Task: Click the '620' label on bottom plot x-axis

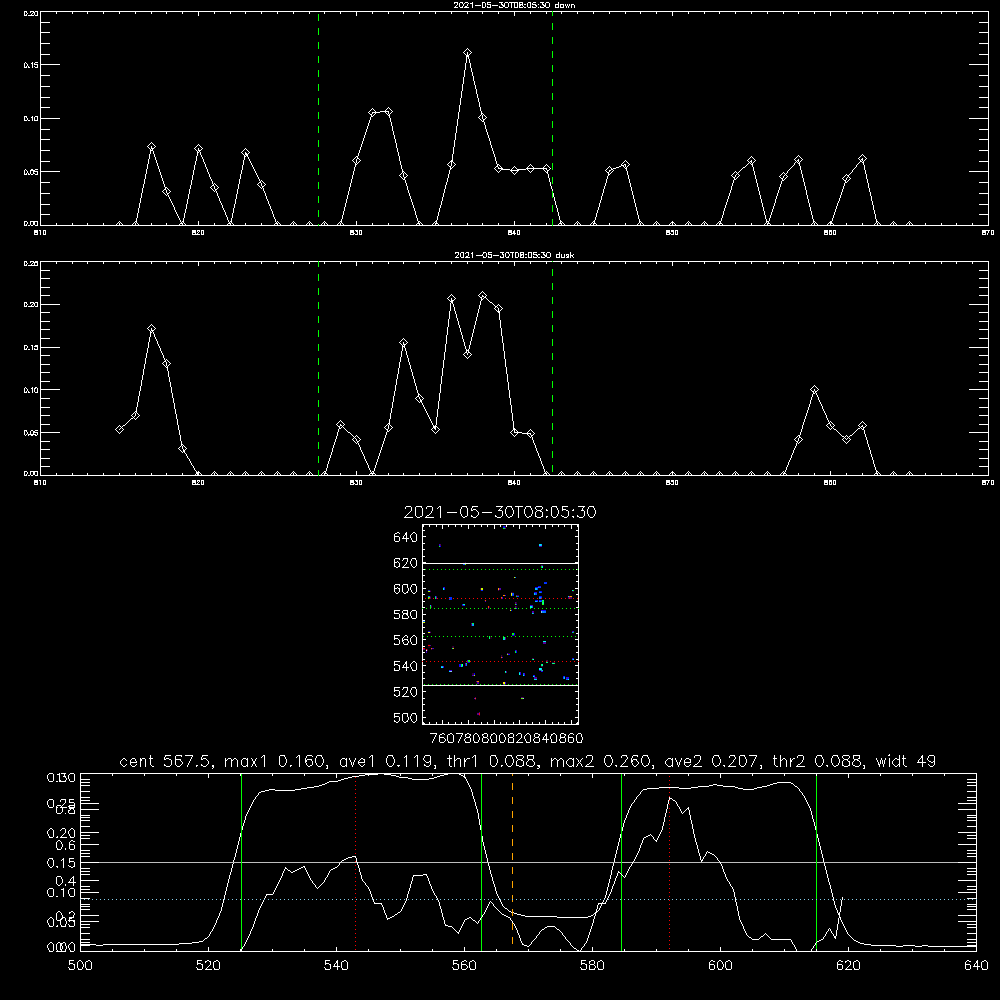Action: click(848, 966)
